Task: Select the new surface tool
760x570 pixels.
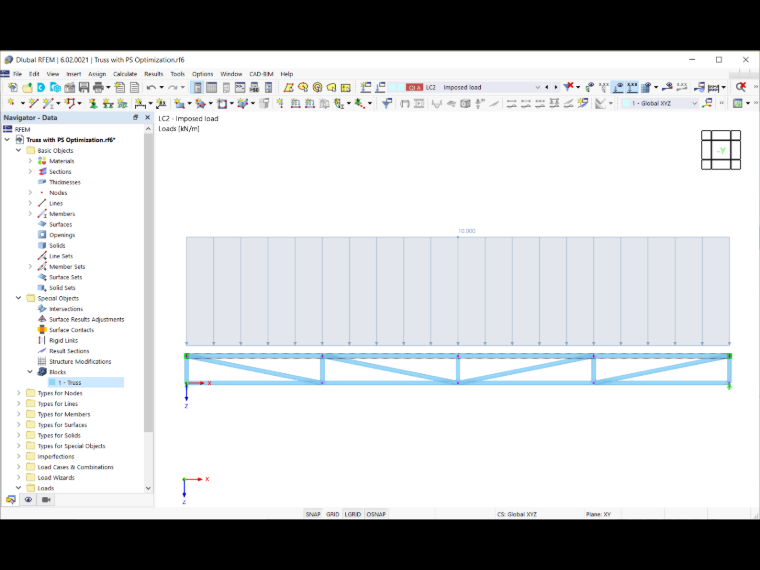Action: [x=179, y=103]
